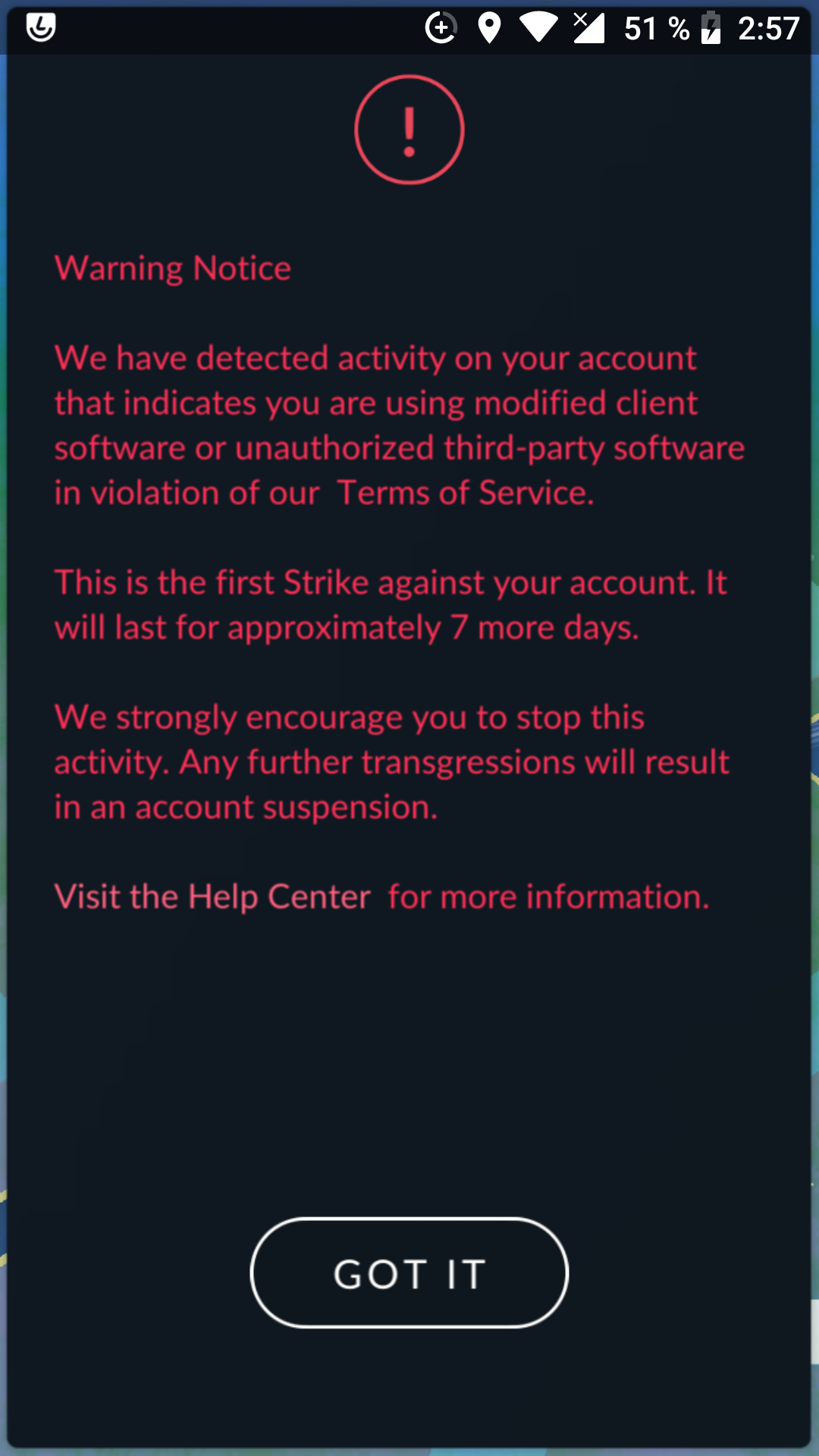This screenshot has width=819, height=1456.
Task: Tap the cellular no-signal status icon
Action: coord(588,28)
